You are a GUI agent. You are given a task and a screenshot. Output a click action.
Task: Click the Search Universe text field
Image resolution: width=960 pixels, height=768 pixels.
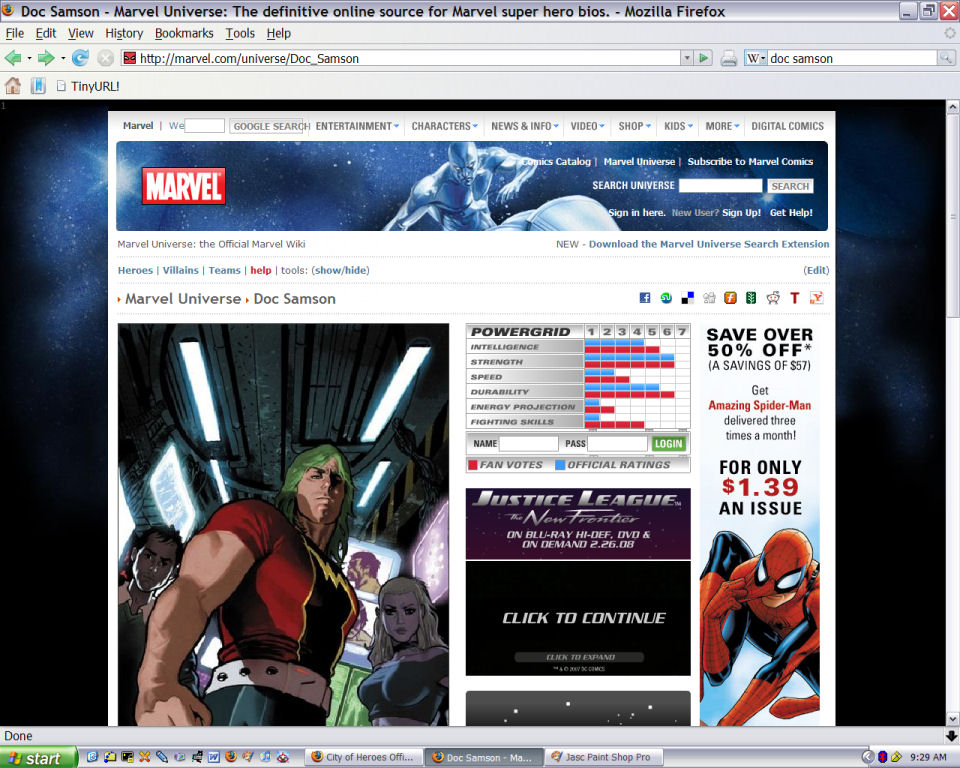pos(721,186)
